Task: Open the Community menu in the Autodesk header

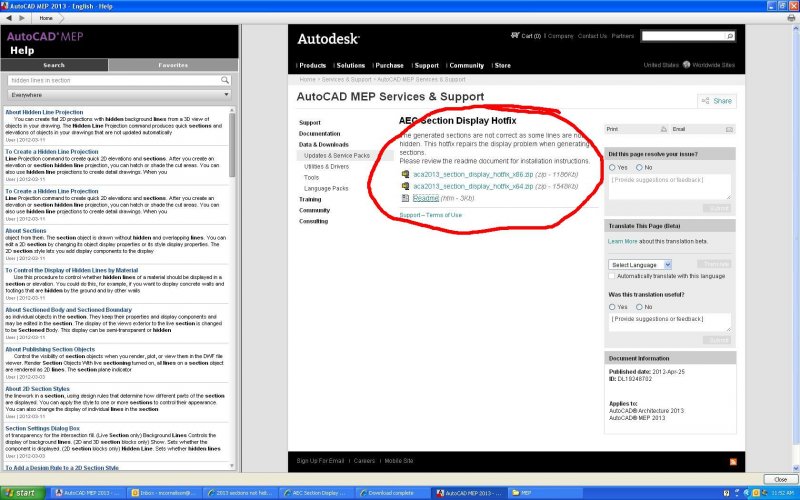Action: [466, 65]
